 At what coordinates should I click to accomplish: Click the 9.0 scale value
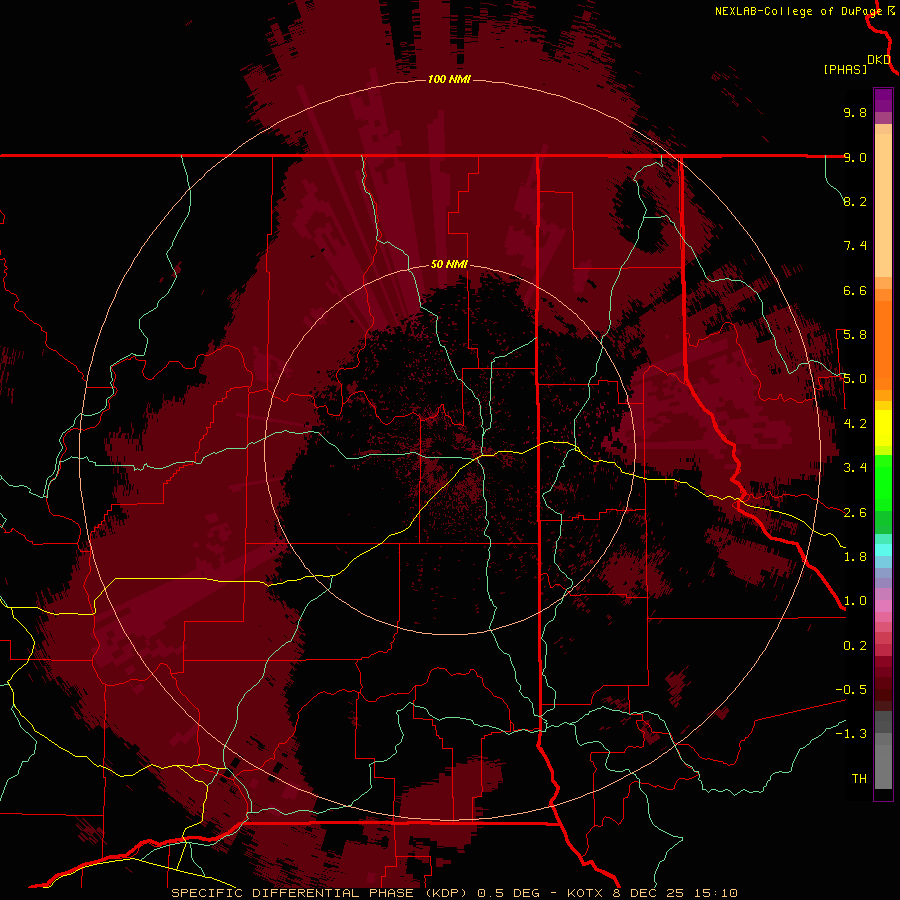point(855,157)
